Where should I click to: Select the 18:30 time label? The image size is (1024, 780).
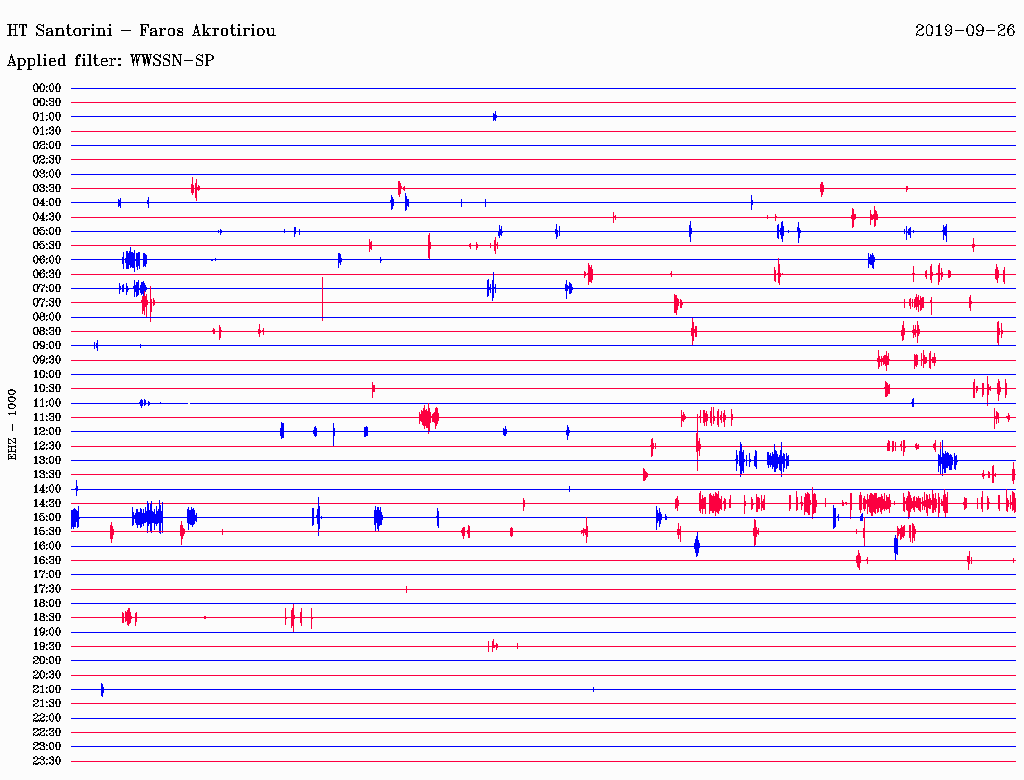[47, 618]
